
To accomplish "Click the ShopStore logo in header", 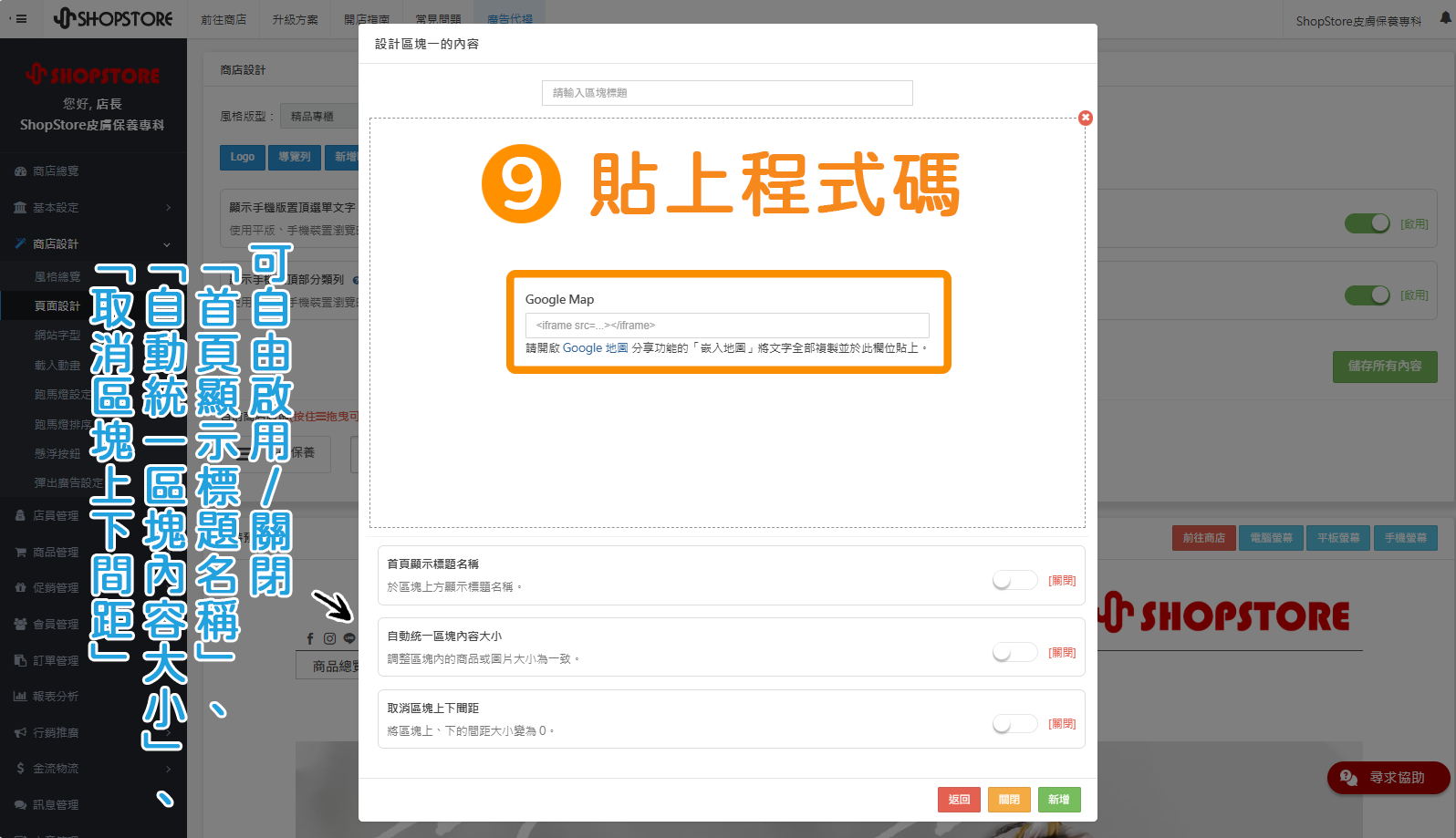I will pos(113,18).
